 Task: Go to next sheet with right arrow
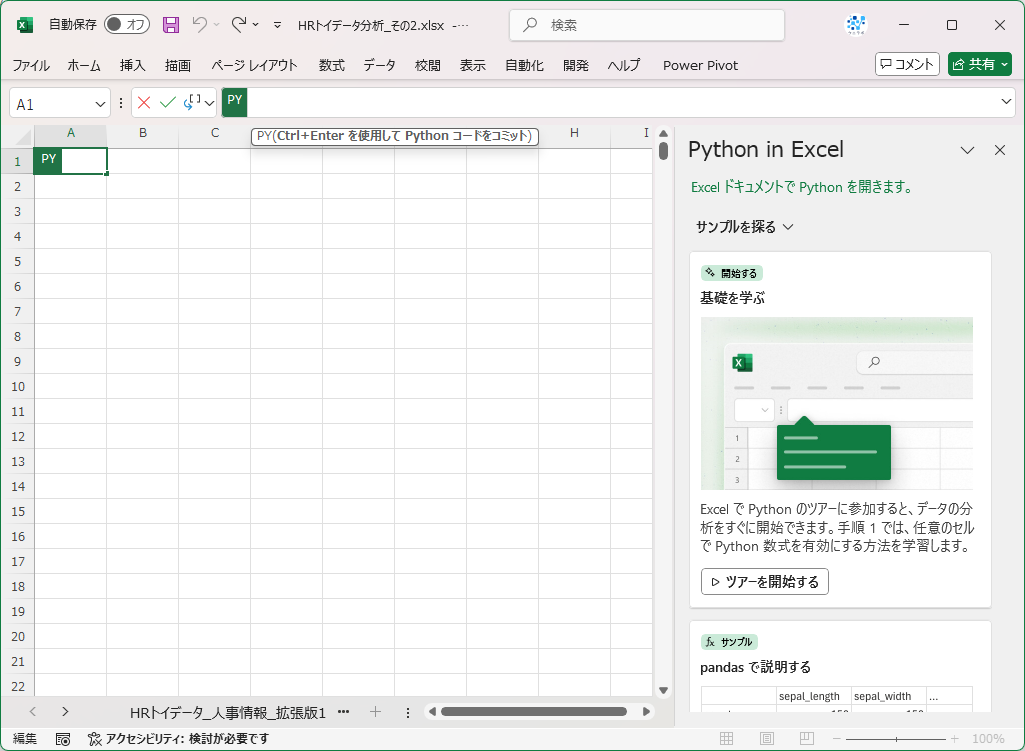click(x=65, y=712)
